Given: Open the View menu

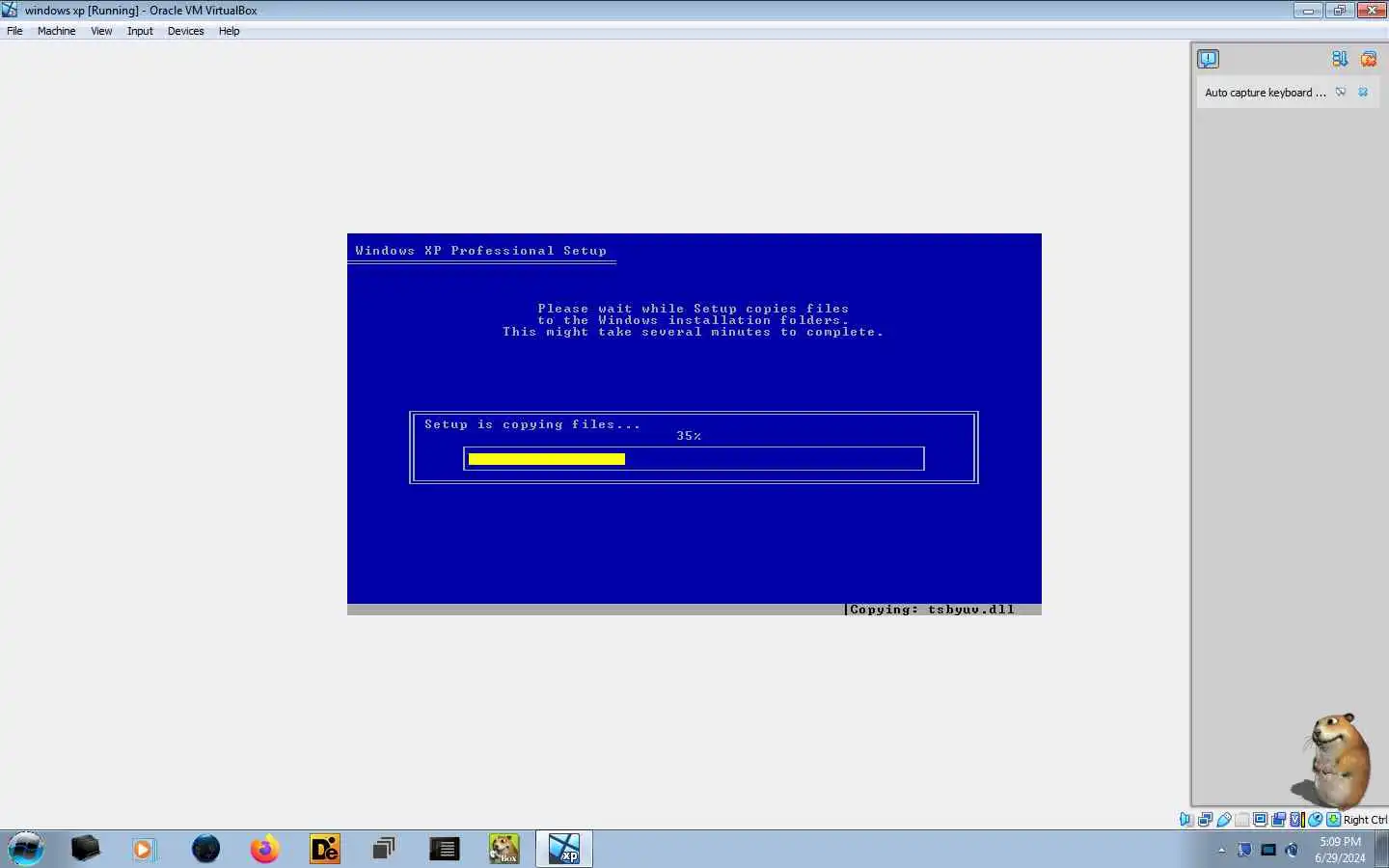Looking at the screenshot, I should coord(101,31).
